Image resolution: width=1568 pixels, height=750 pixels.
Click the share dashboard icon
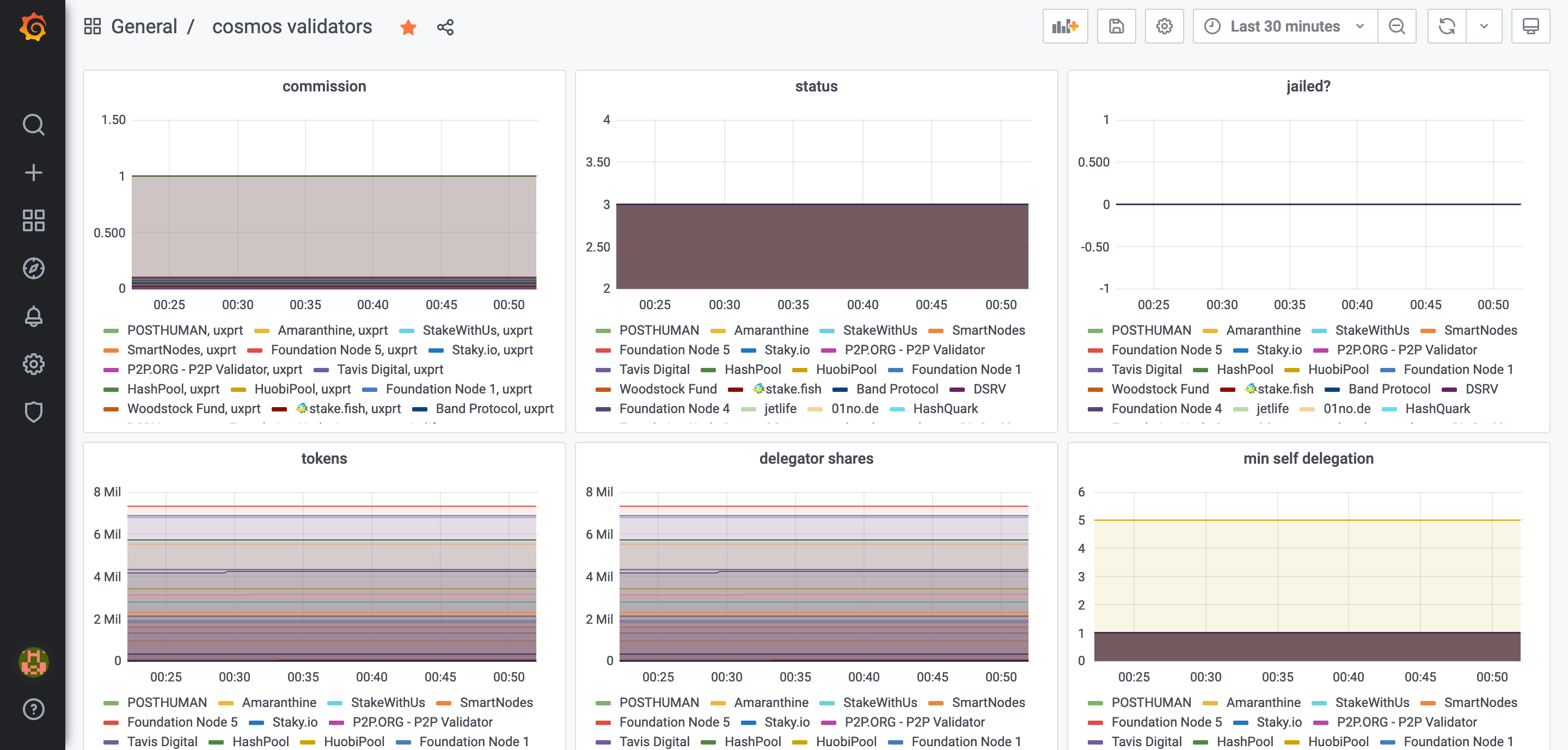(445, 27)
